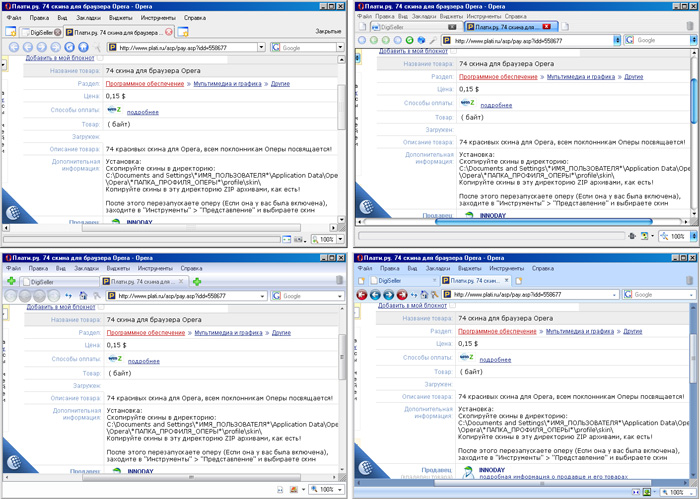Click the INNODAY seller link in the bottom-right window
Screen dimensions: 700x499
[x=492, y=470]
